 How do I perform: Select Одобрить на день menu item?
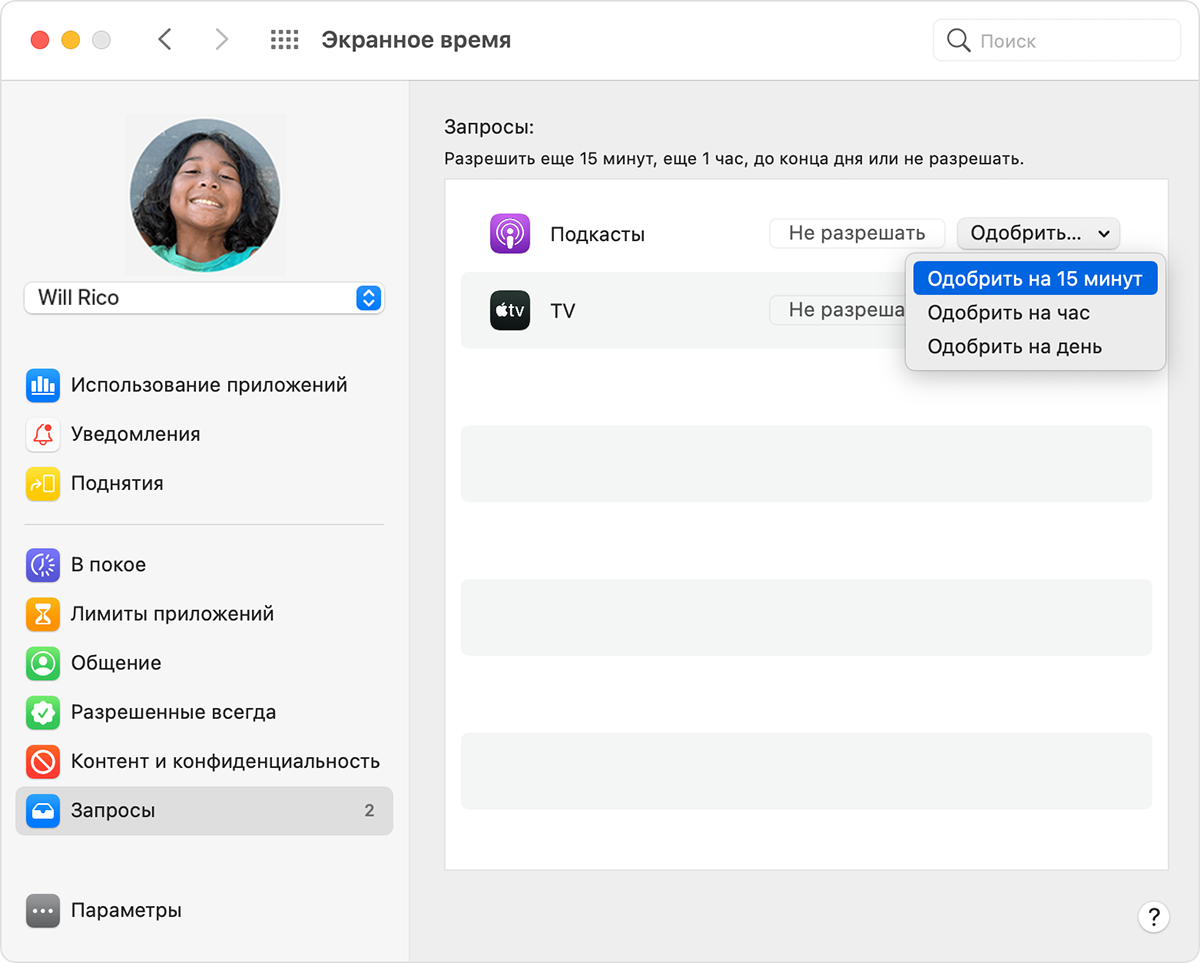[1014, 347]
